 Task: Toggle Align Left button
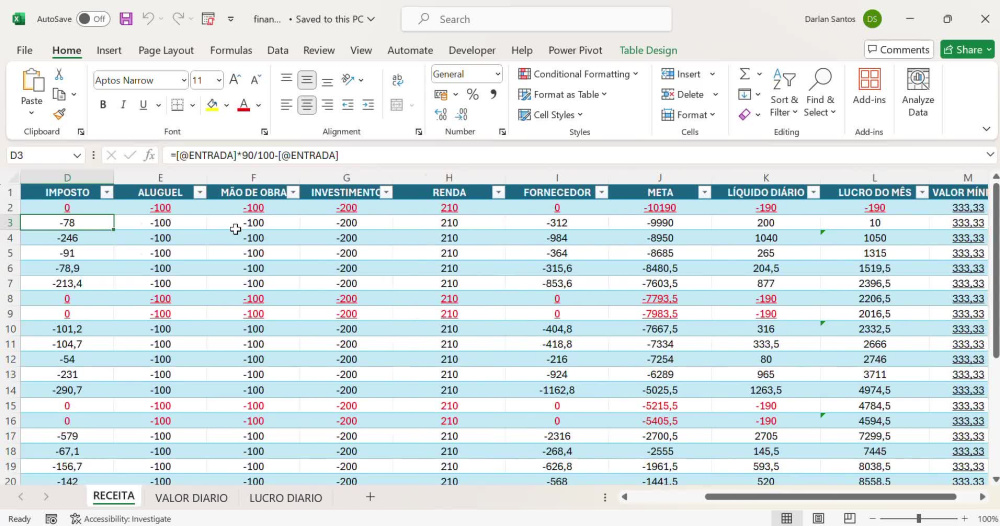[286, 105]
